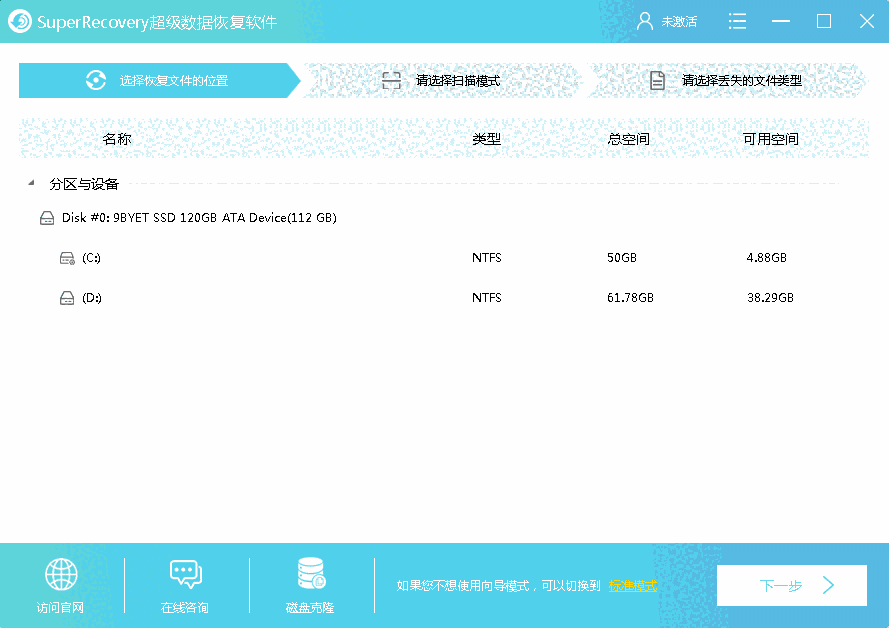Click the drive icon next to (C:)
This screenshot has height=628, width=889.
tap(66, 257)
